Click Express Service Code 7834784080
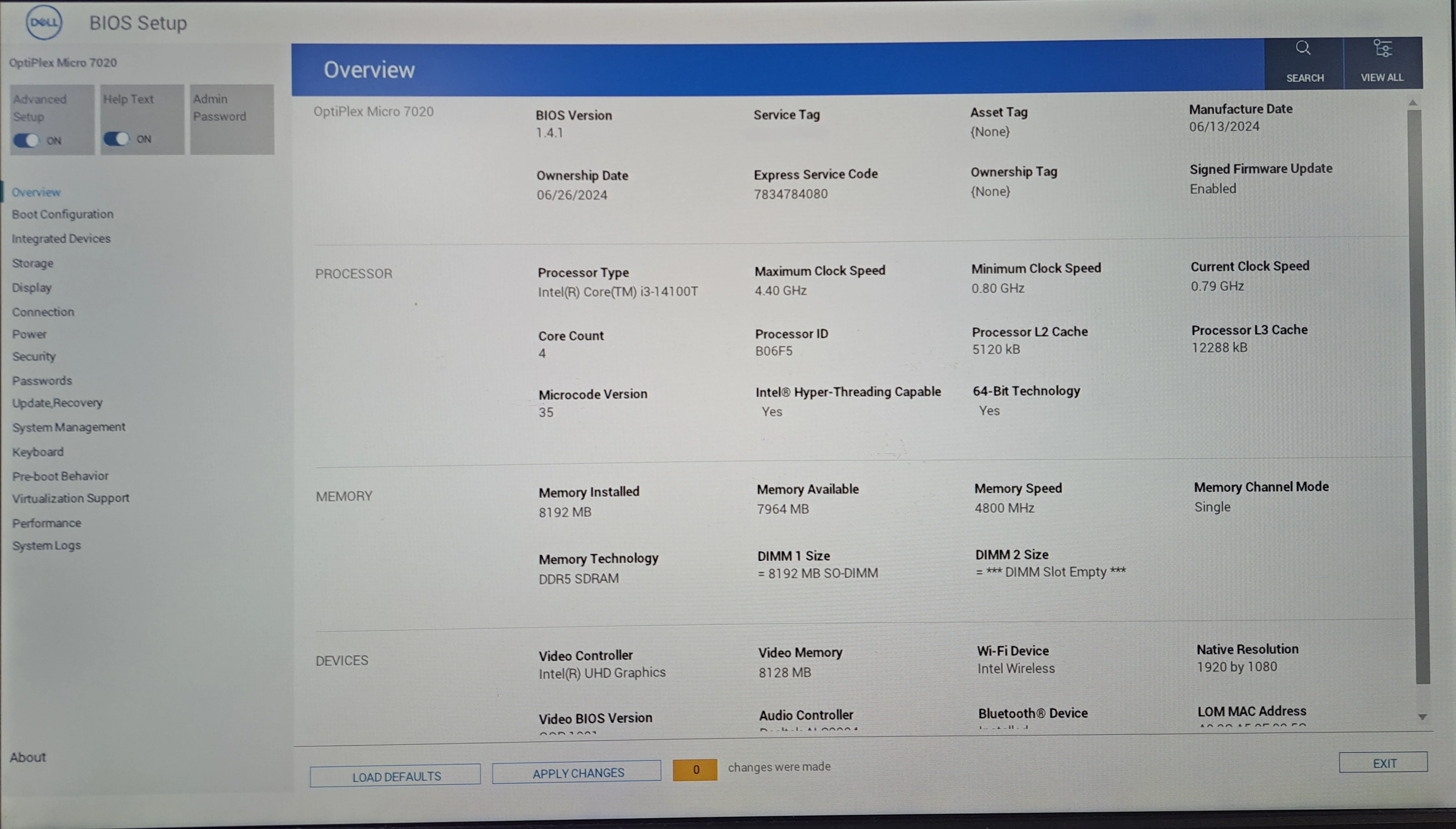 click(x=791, y=193)
